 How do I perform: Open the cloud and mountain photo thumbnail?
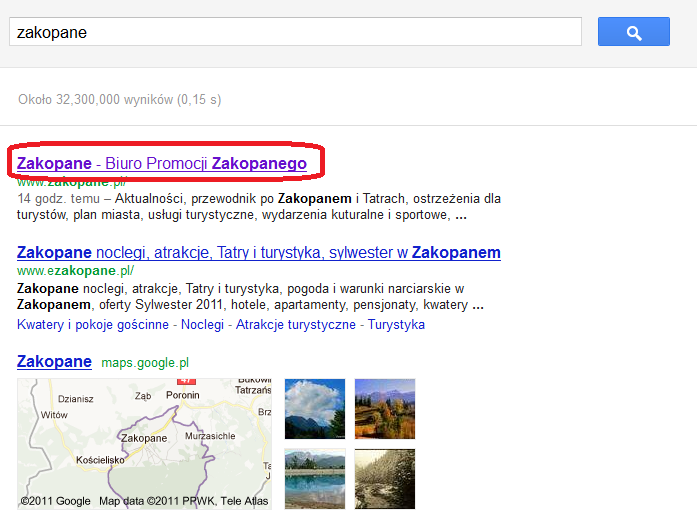pos(315,409)
